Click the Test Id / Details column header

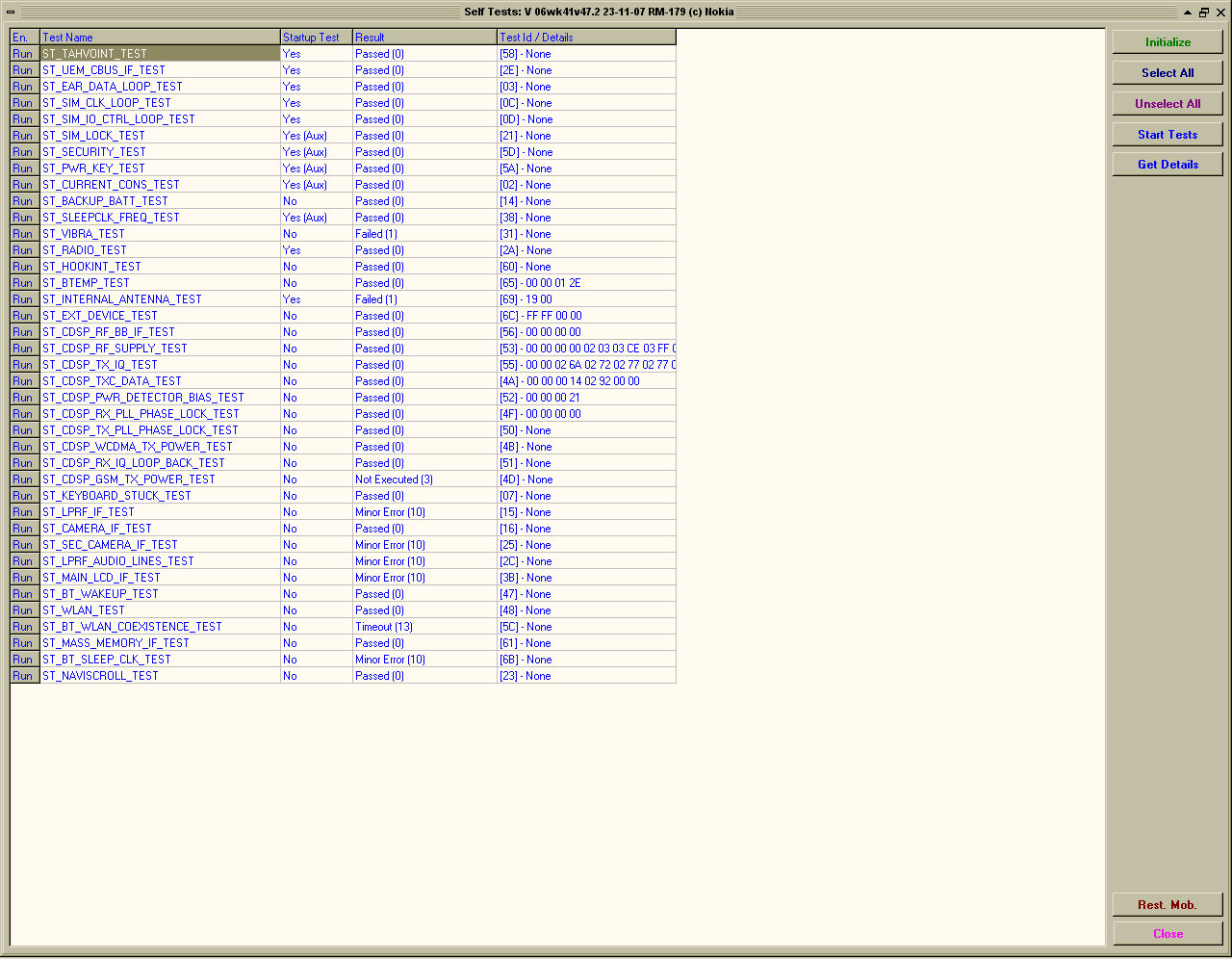click(x=586, y=38)
